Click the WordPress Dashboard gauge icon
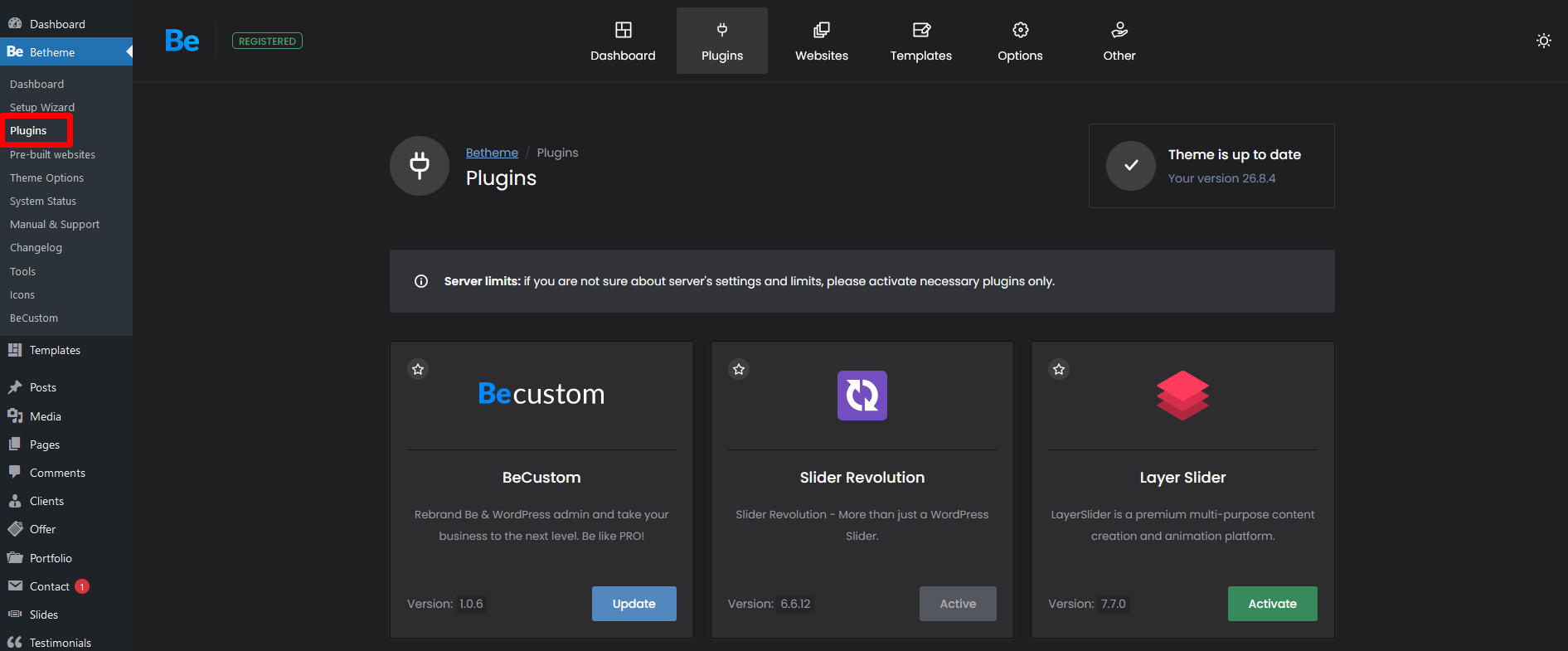The image size is (1568, 651). coord(15,23)
